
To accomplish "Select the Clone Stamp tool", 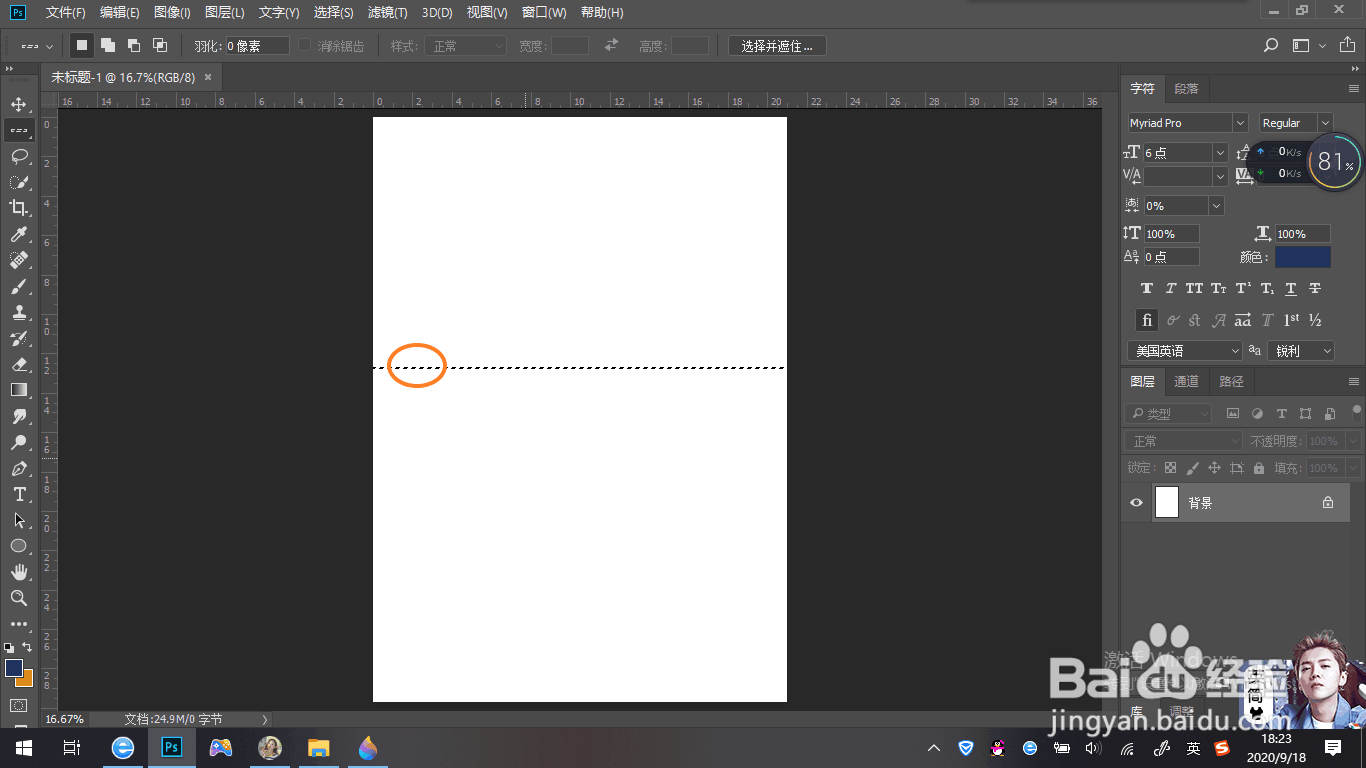I will click(18, 312).
